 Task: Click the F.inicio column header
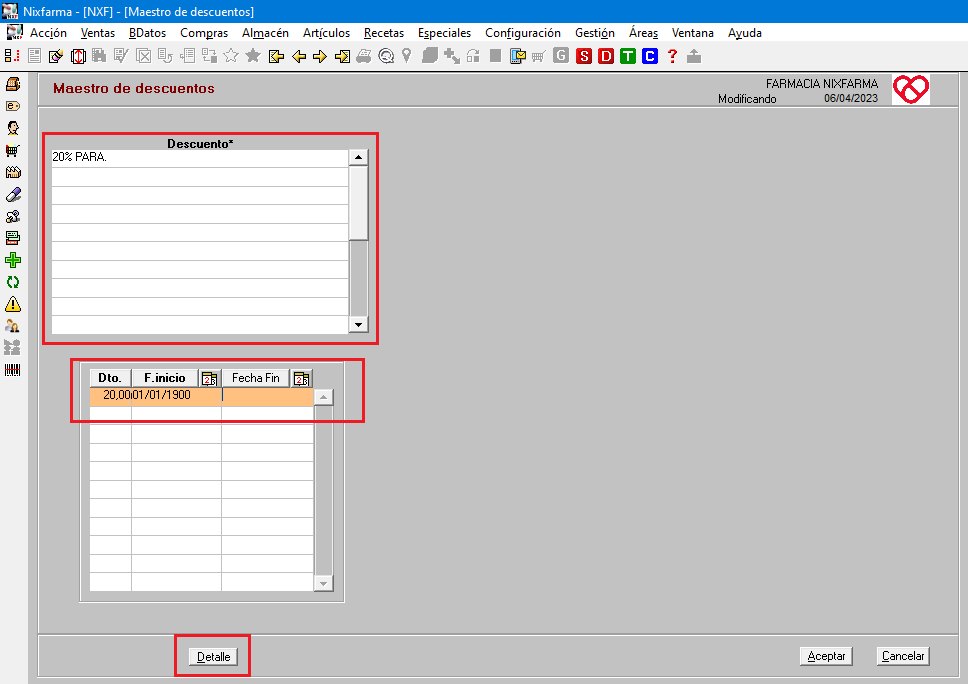coord(164,378)
